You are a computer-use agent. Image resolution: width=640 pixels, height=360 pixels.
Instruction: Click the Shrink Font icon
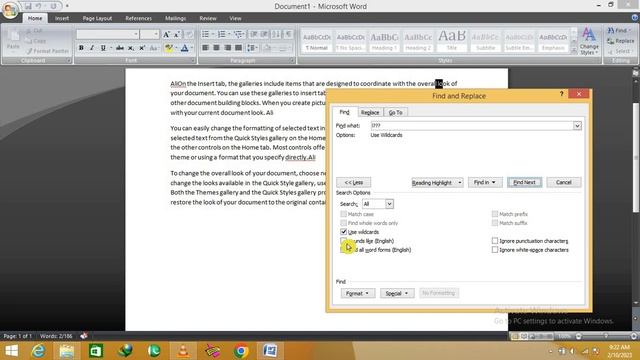[177, 35]
